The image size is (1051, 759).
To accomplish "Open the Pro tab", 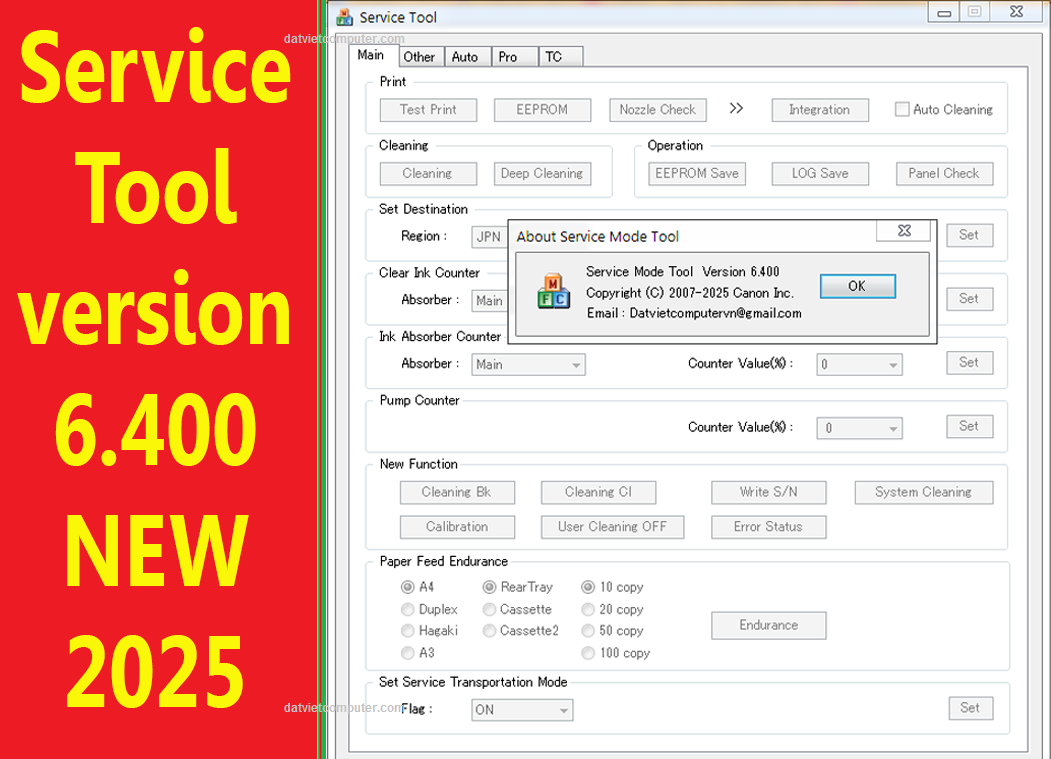I will (x=508, y=57).
